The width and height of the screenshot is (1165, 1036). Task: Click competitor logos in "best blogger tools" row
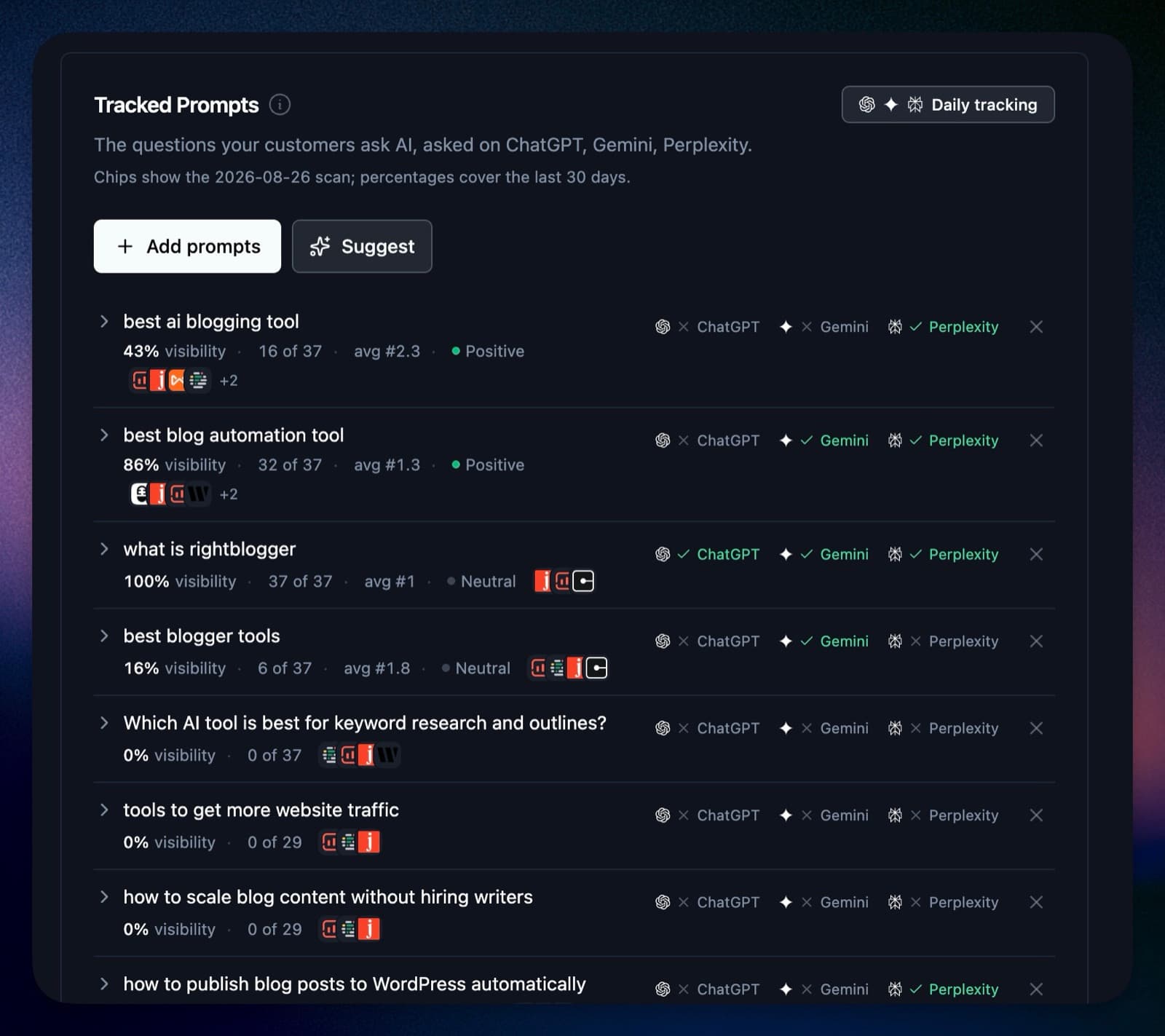[x=568, y=668]
